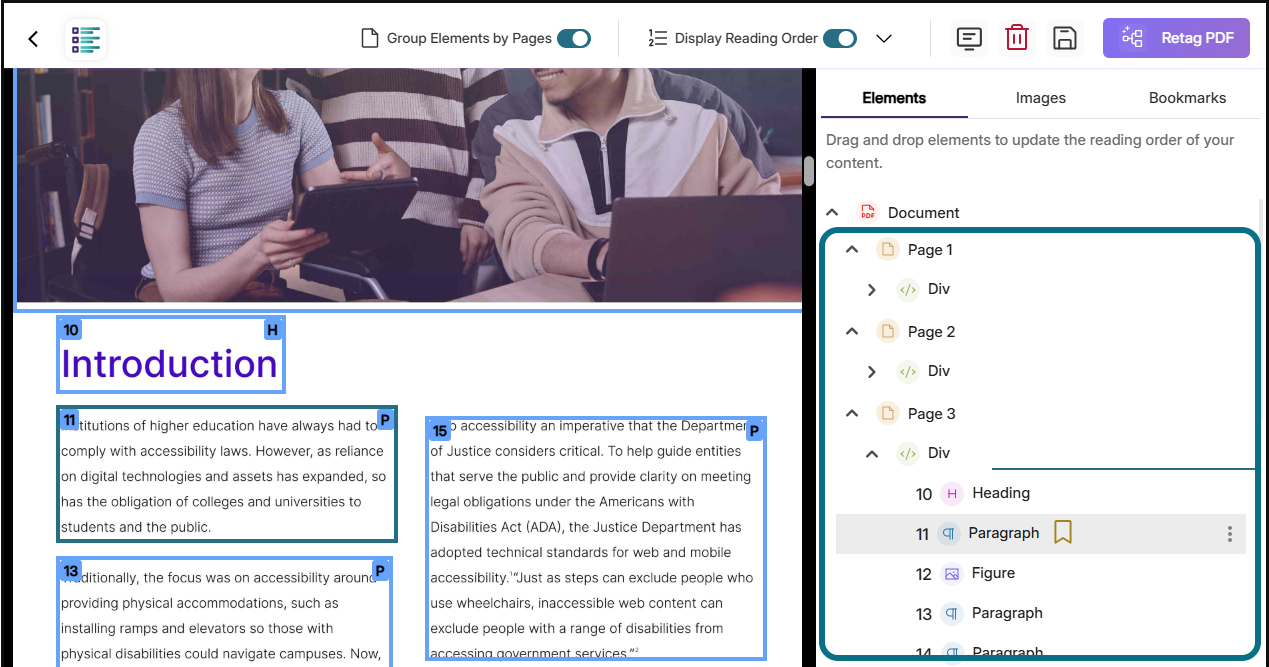Click the Introduction heading in the PDF
Screen dimensions: 1269x667
[170, 364]
